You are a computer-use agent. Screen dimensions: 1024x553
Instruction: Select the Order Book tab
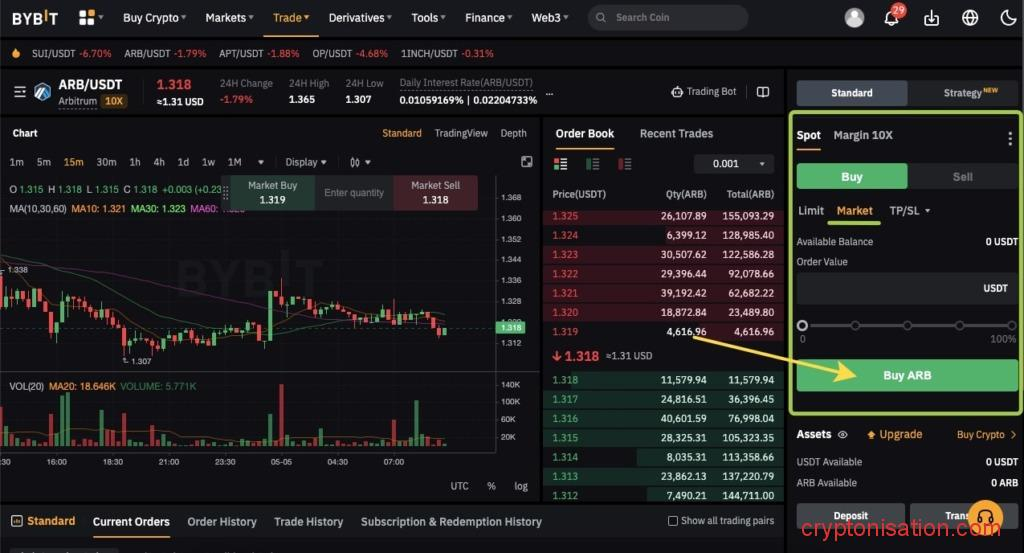click(x=584, y=133)
